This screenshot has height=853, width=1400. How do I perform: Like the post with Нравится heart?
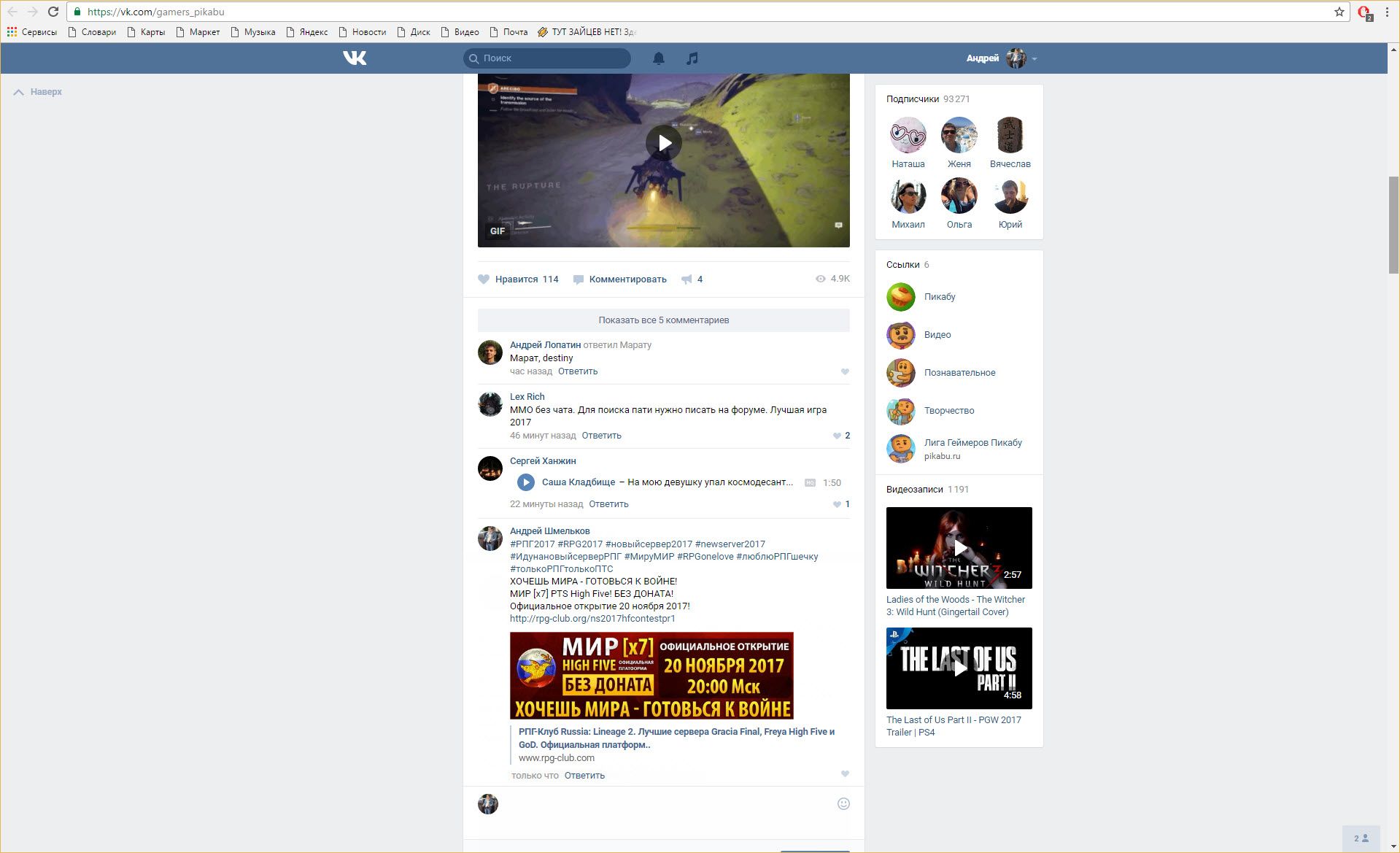pyautogui.click(x=484, y=279)
